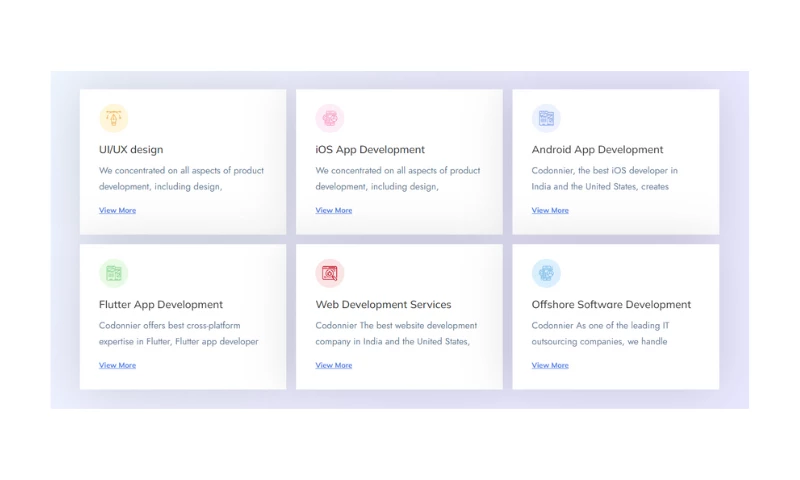Select the UI/UX design heading
This screenshot has height=480, width=800.
coord(131,150)
